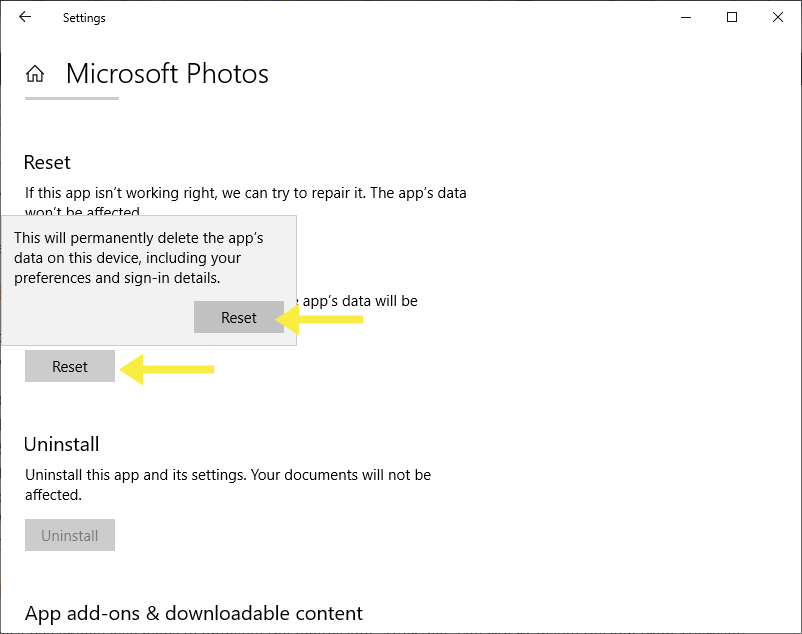Screen dimensions: 802x634
Task: Select the Microsoft Photos page title
Action: point(167,74)
